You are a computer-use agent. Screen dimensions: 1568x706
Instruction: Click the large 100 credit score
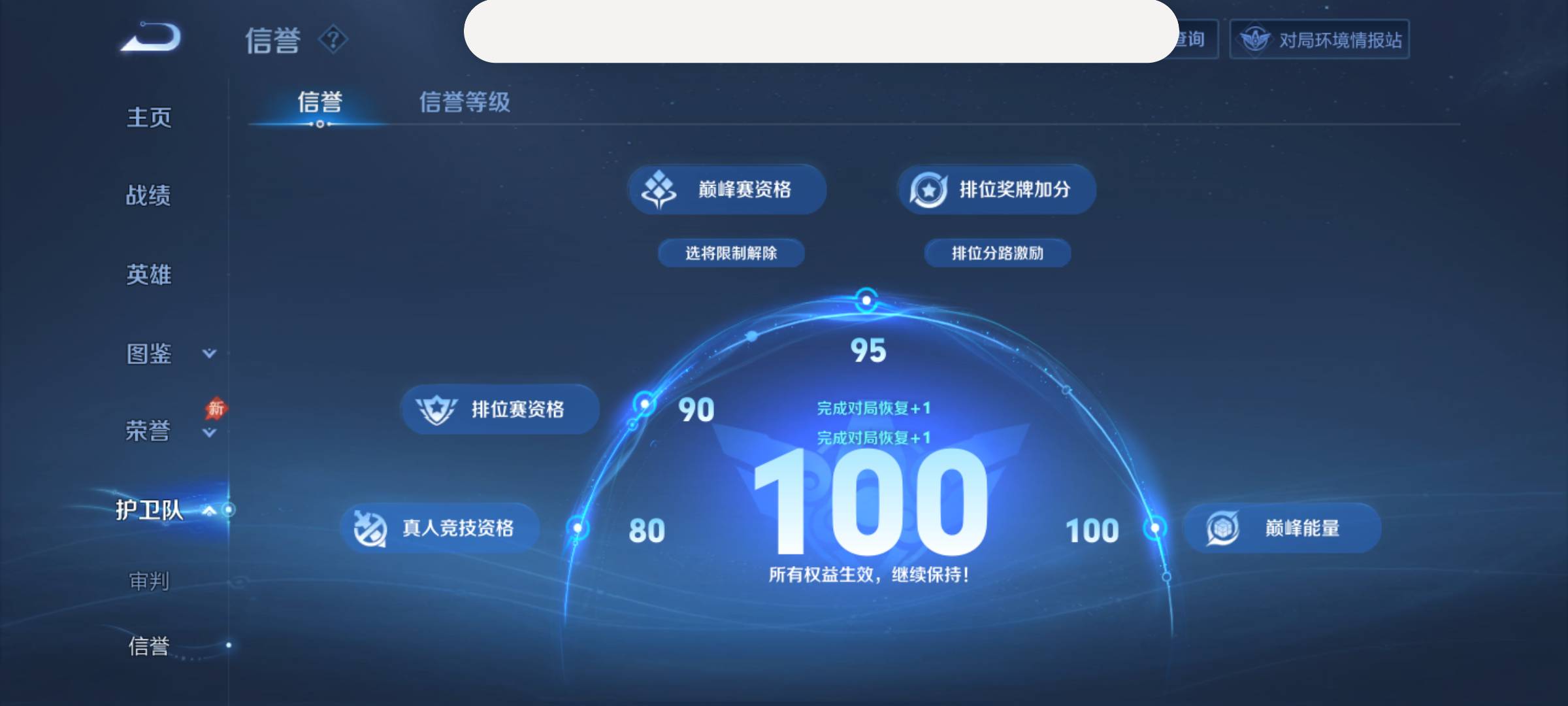(870, 501)
